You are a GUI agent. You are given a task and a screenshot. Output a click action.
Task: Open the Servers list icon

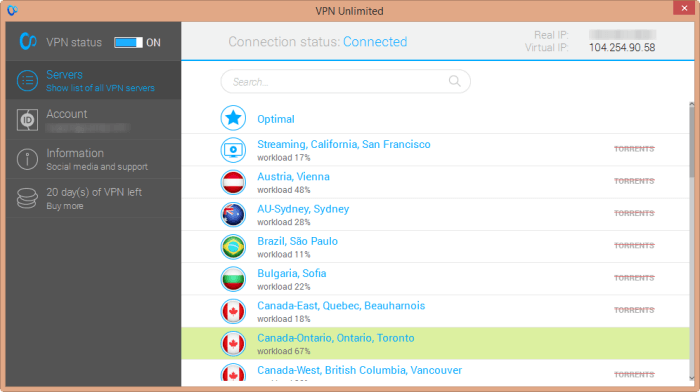click(x=27, y=81)
